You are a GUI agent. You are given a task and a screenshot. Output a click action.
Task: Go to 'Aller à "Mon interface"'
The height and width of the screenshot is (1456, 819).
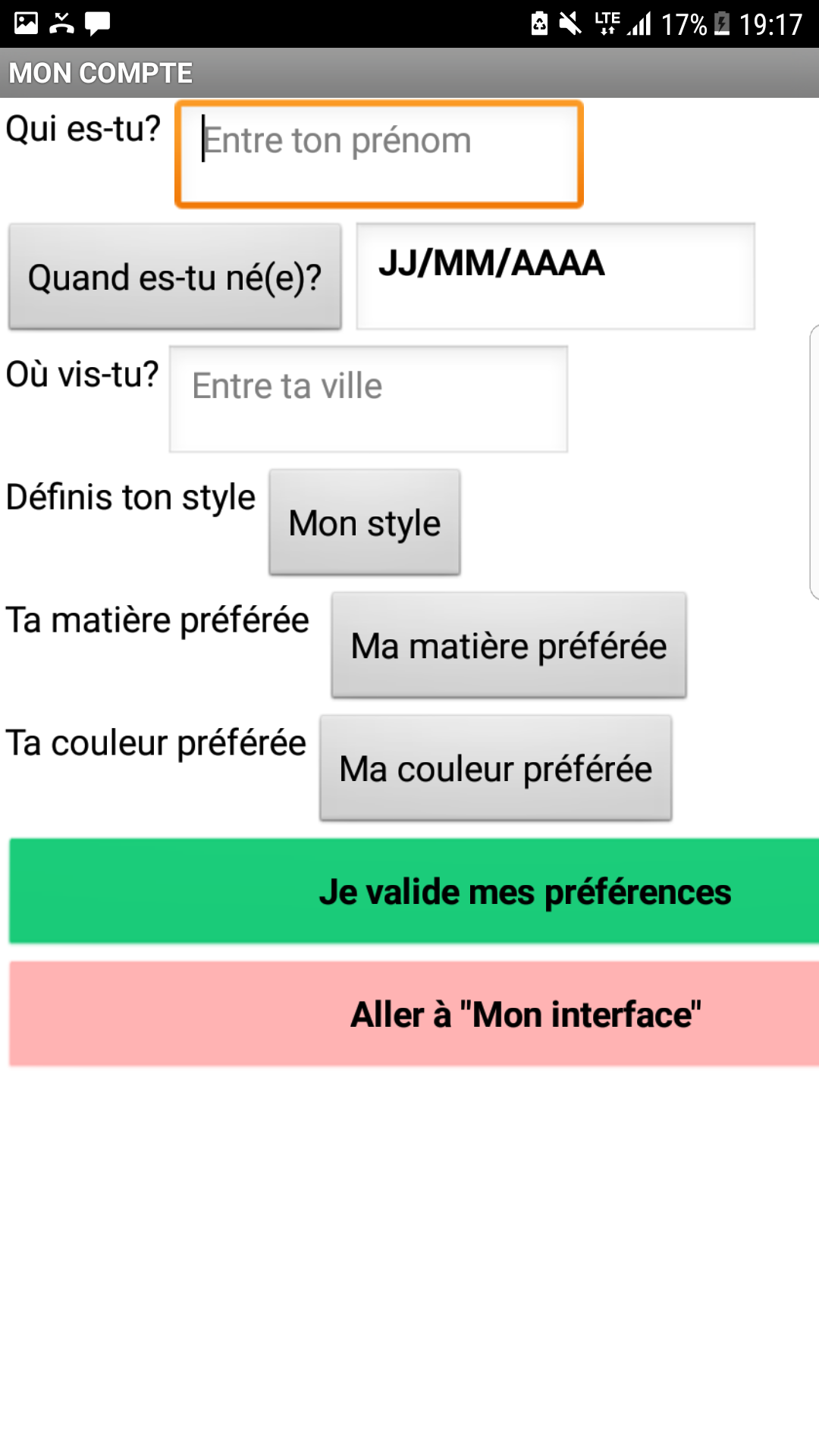tap(414, 1014)
